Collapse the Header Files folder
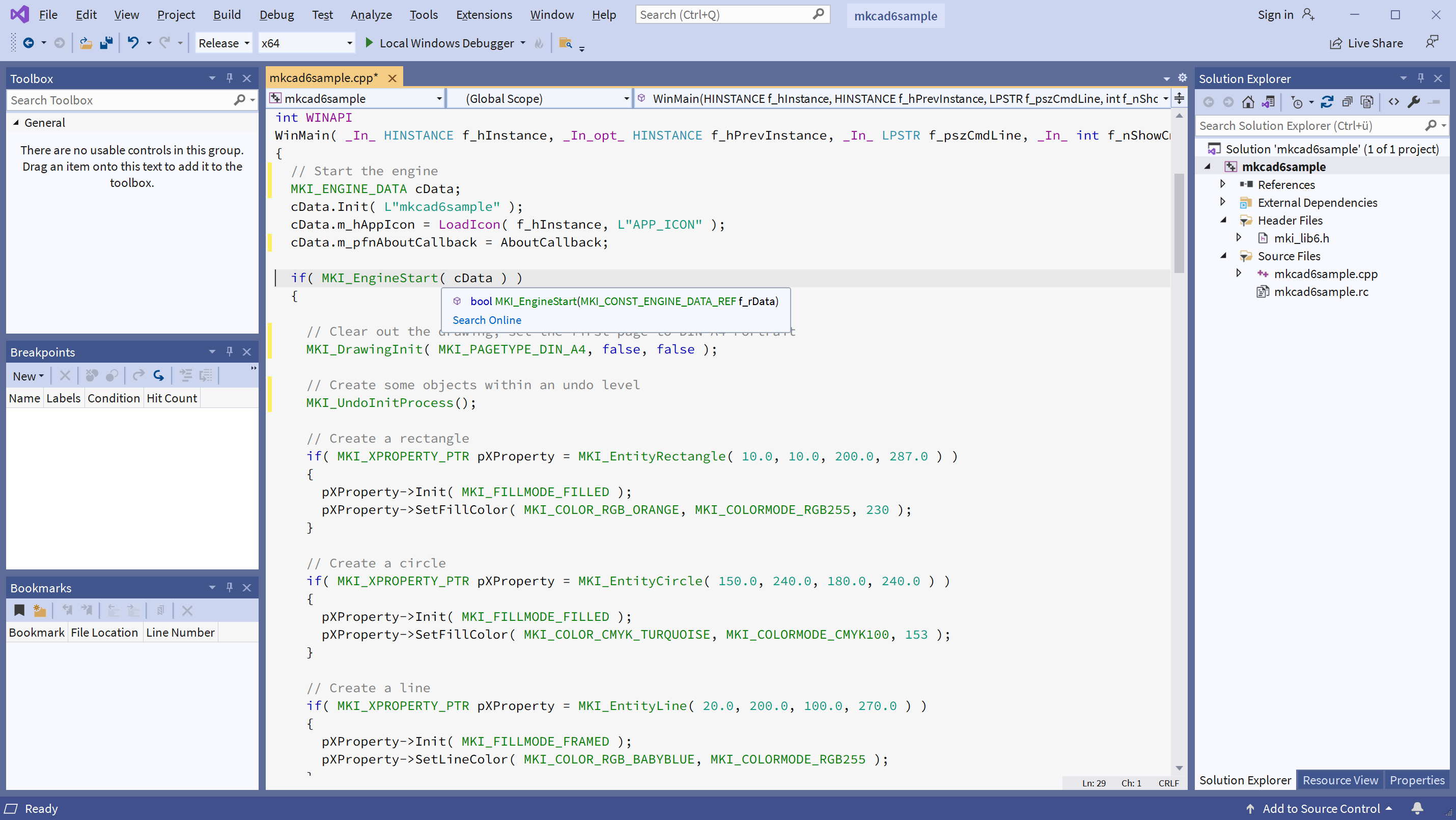 pos(1224,220)
